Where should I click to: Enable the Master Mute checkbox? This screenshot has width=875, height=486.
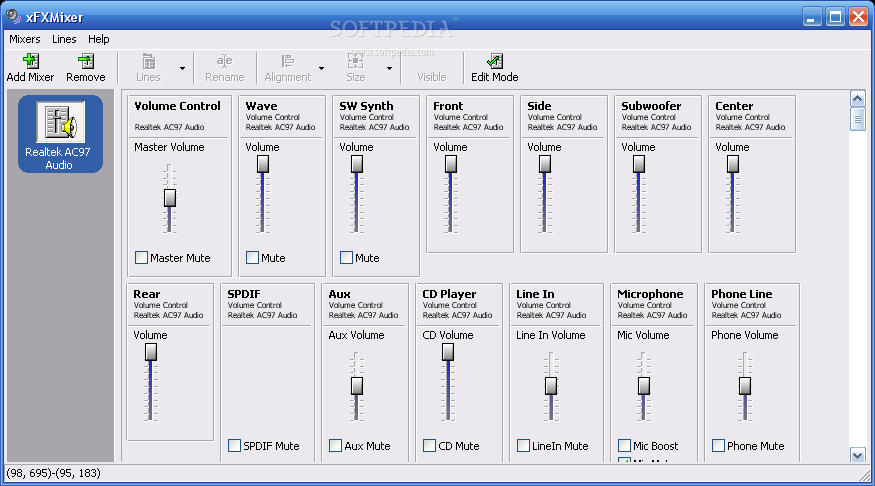[x=141, y=258]
